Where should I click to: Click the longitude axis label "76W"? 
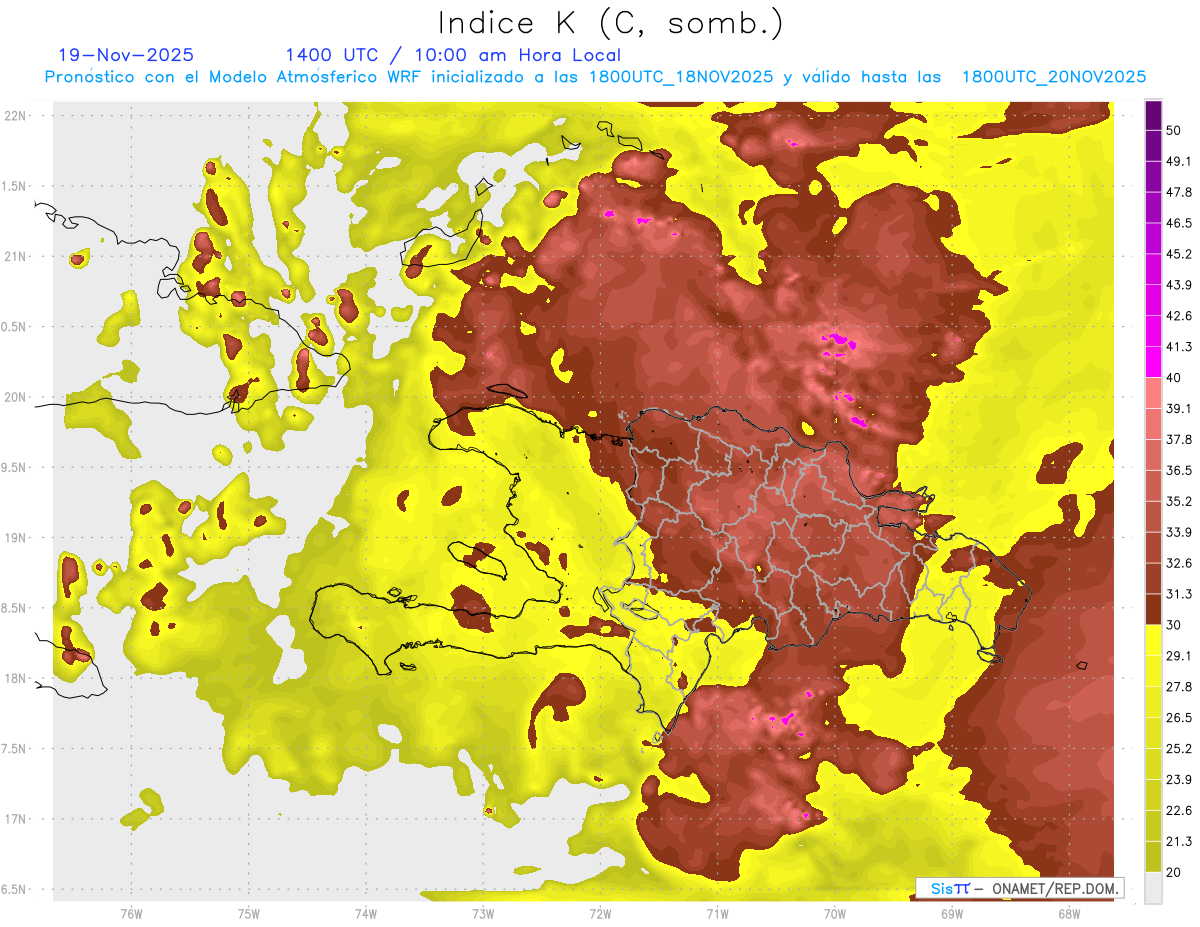point(131,913)
